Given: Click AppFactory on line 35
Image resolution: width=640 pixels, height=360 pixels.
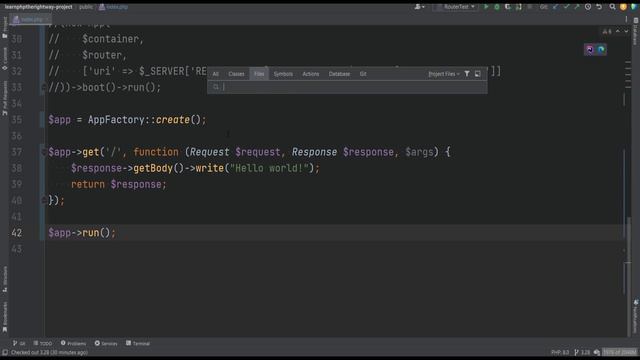Looking at the screenshot, I should (x=116, y=120).
